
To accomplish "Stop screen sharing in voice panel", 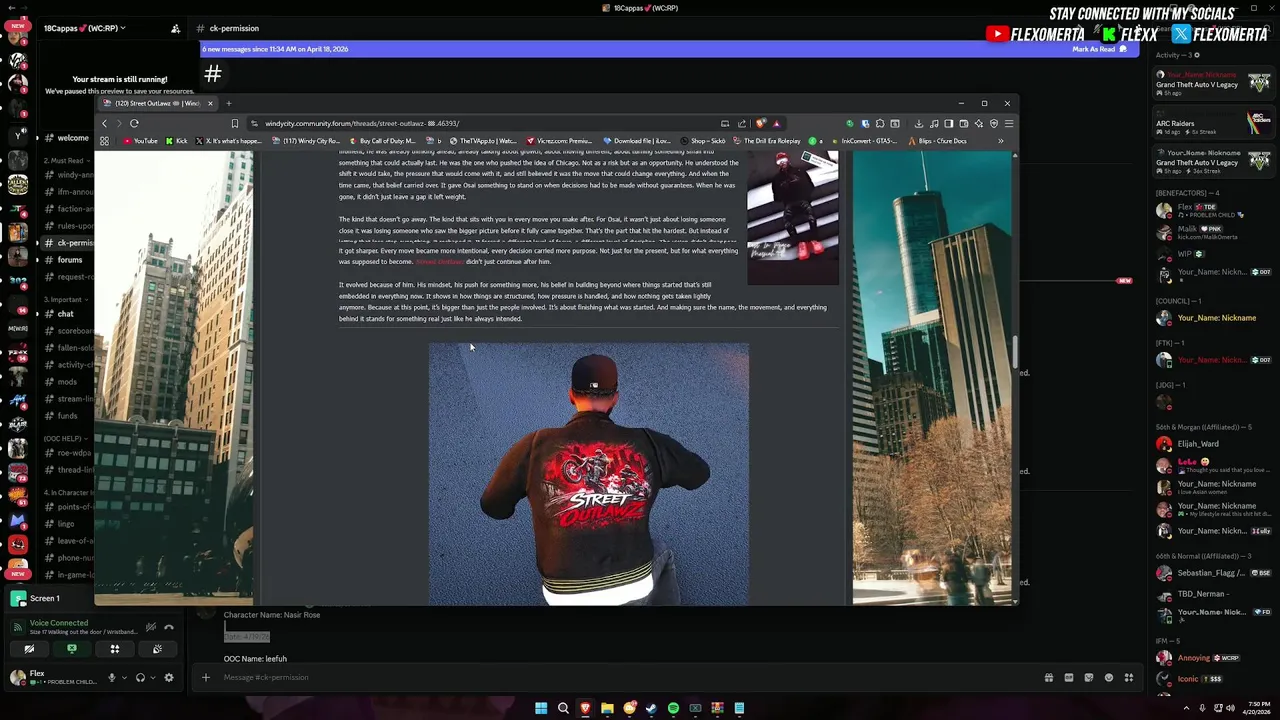I will pyautogui.click(x=72, y=649).
